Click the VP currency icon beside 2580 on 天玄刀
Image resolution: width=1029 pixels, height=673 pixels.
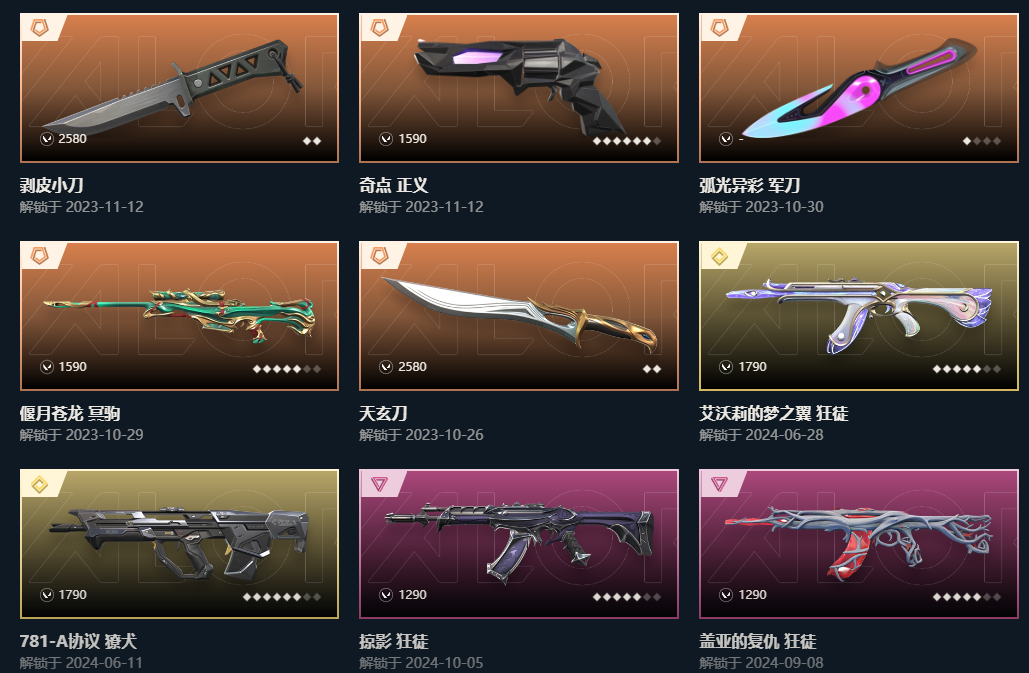(386, 367)
